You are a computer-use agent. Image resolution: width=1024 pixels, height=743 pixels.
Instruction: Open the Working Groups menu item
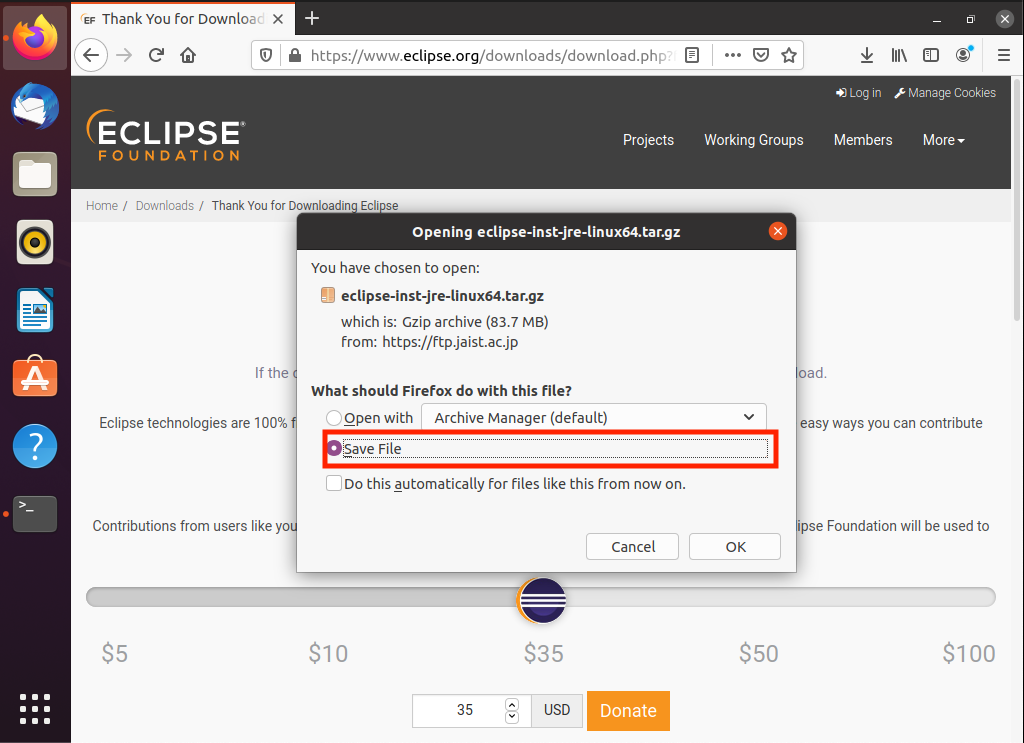point(754,140)
